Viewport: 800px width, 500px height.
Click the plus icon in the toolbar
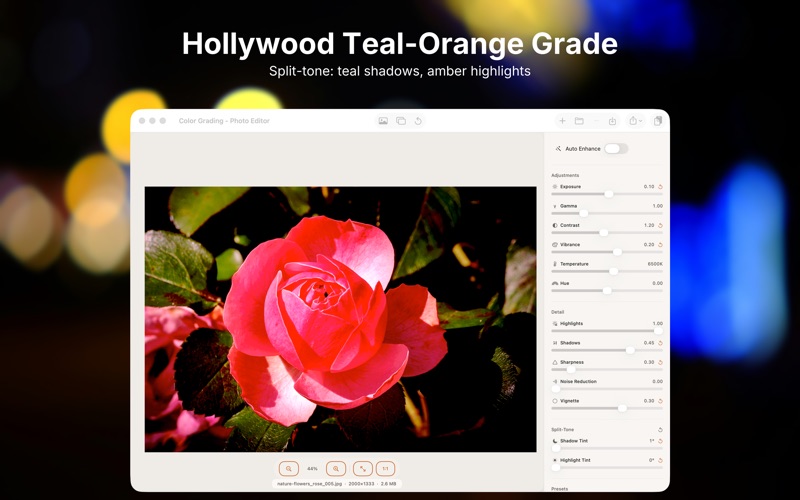click(562, 121)
